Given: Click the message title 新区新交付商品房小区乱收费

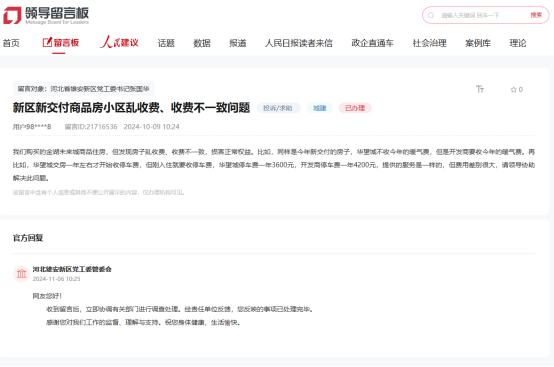Looking at the screenshot, I should coord(131,108).
